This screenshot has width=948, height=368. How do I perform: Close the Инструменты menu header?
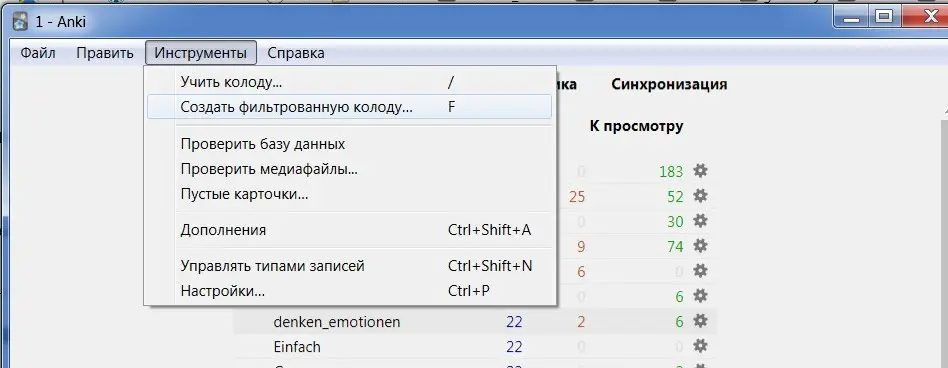201,53
